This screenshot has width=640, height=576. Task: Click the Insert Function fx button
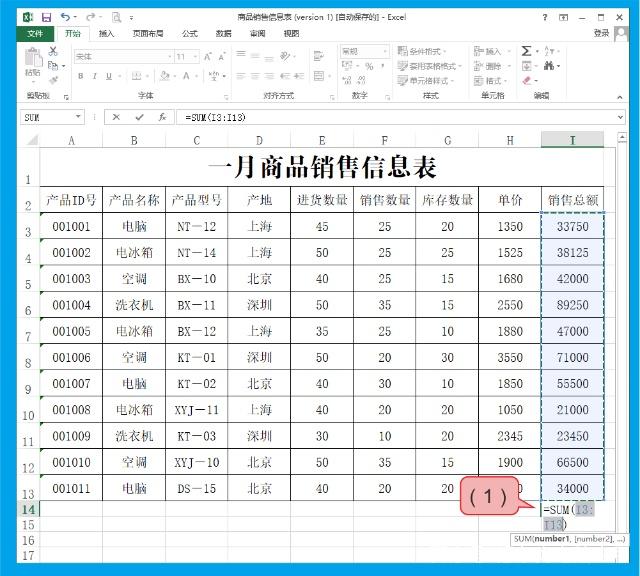point(162,118)
